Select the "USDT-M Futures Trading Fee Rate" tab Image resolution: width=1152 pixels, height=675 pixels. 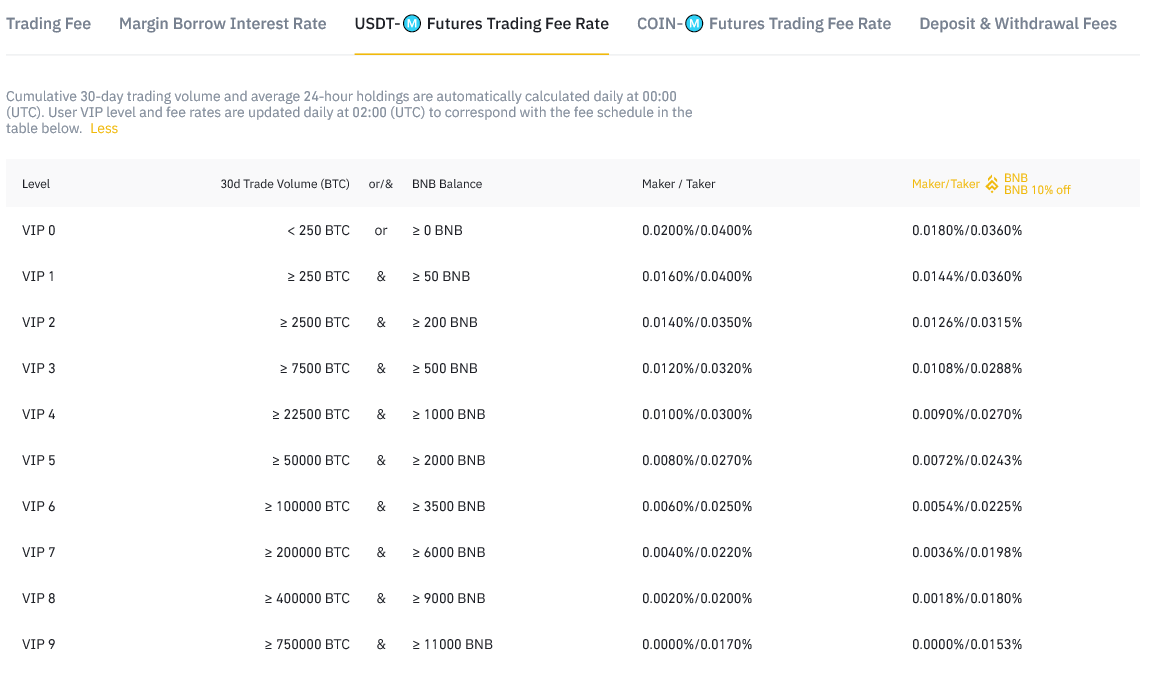pos(481,23)
